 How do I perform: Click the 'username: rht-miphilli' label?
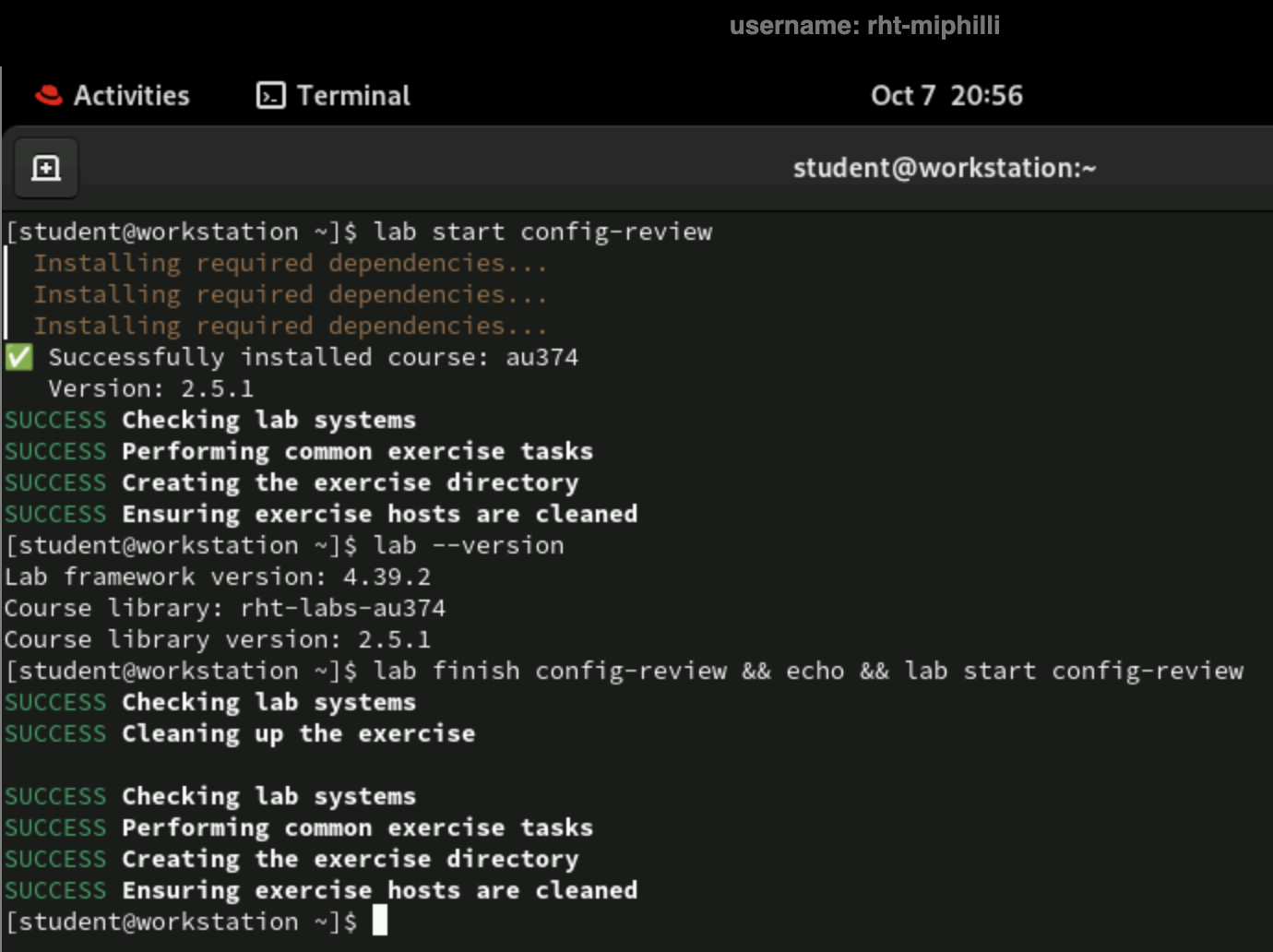tap(864, 25)
